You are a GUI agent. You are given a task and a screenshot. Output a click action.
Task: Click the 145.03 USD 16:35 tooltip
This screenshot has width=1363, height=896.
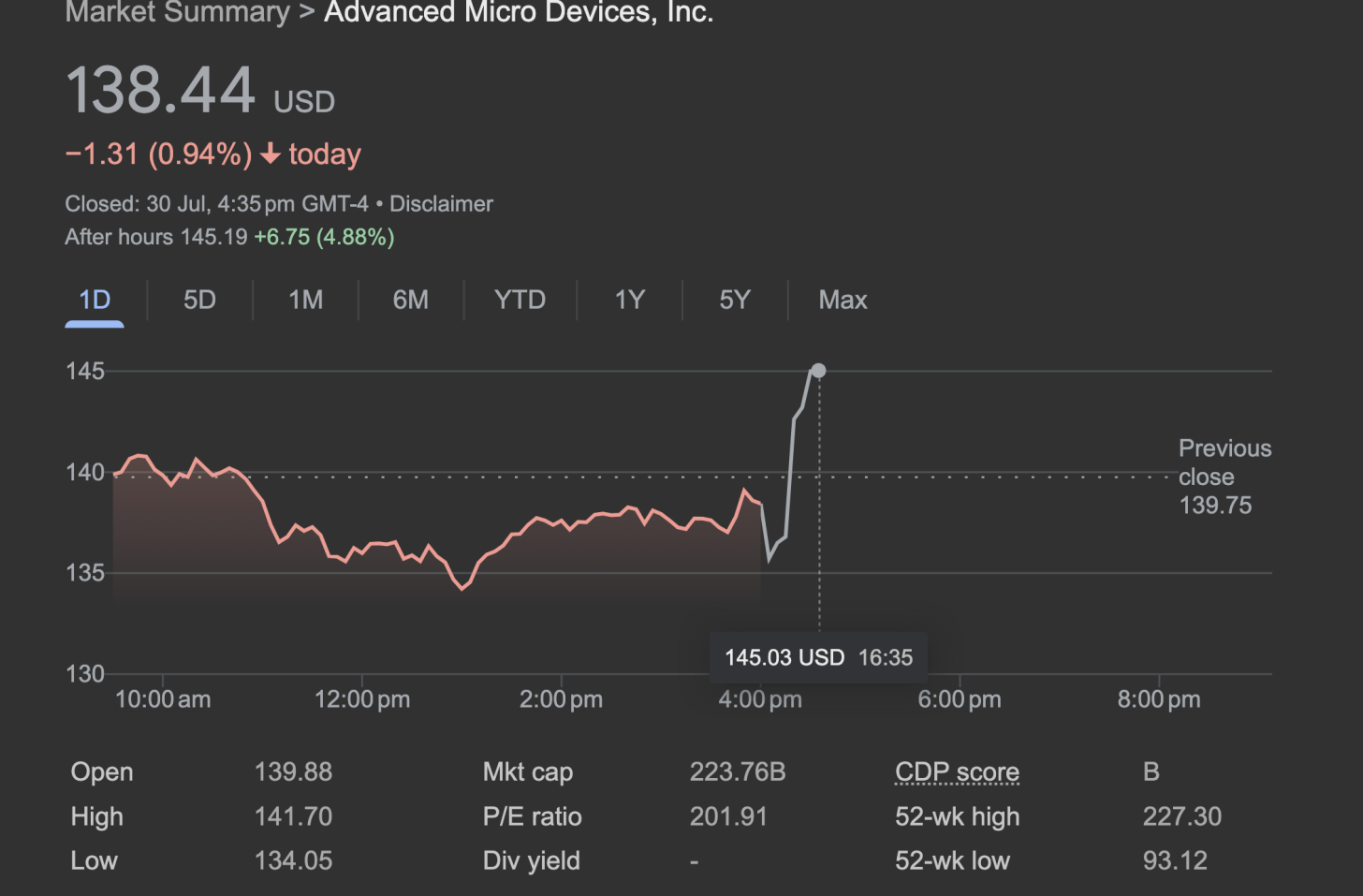818,657
